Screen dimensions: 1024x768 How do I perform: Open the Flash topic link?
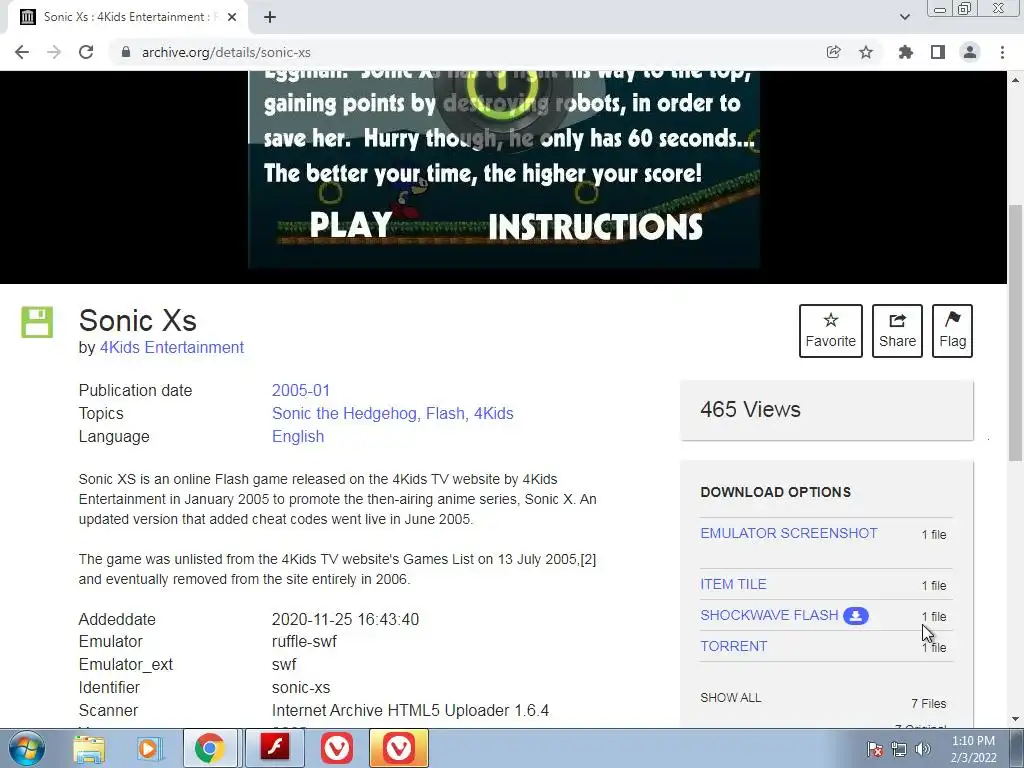tap(445, 413)
